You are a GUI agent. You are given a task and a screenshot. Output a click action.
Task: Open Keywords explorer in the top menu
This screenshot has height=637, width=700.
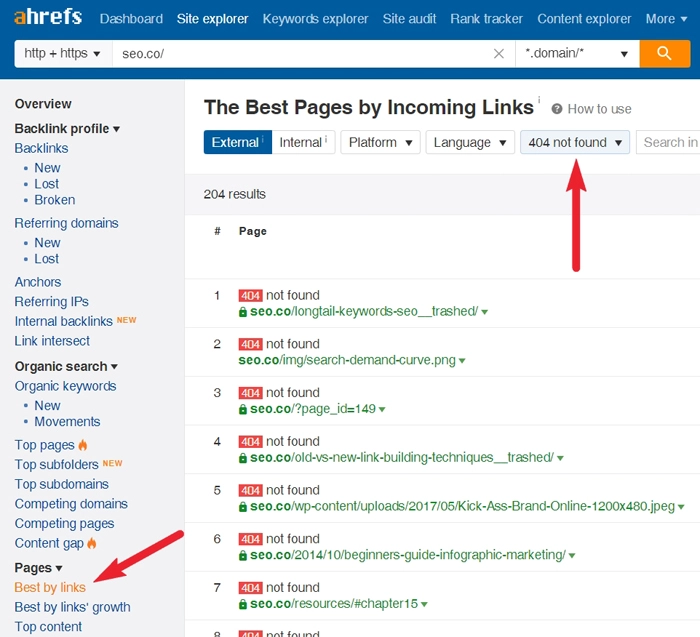pyautogui.click(x=316, y=19)
